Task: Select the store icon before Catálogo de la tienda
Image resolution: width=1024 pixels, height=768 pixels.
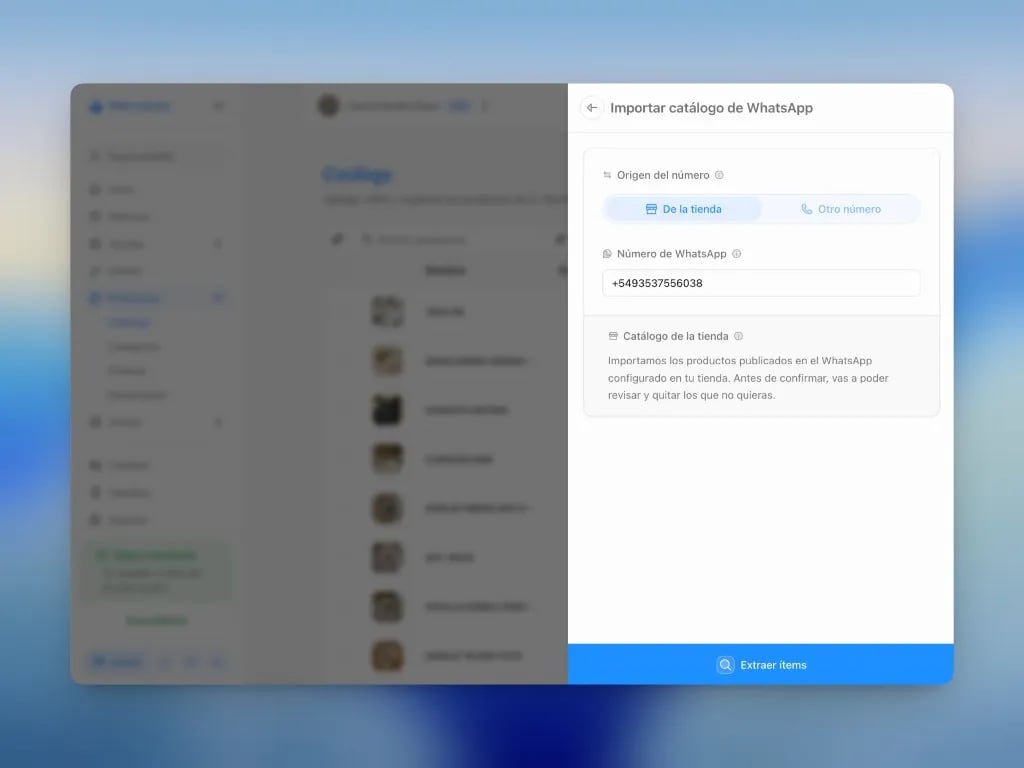Action: click(613, 336)
